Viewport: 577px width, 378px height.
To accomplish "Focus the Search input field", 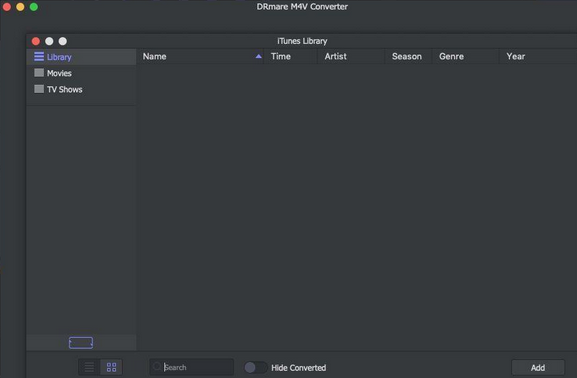I will coord(192,367).
